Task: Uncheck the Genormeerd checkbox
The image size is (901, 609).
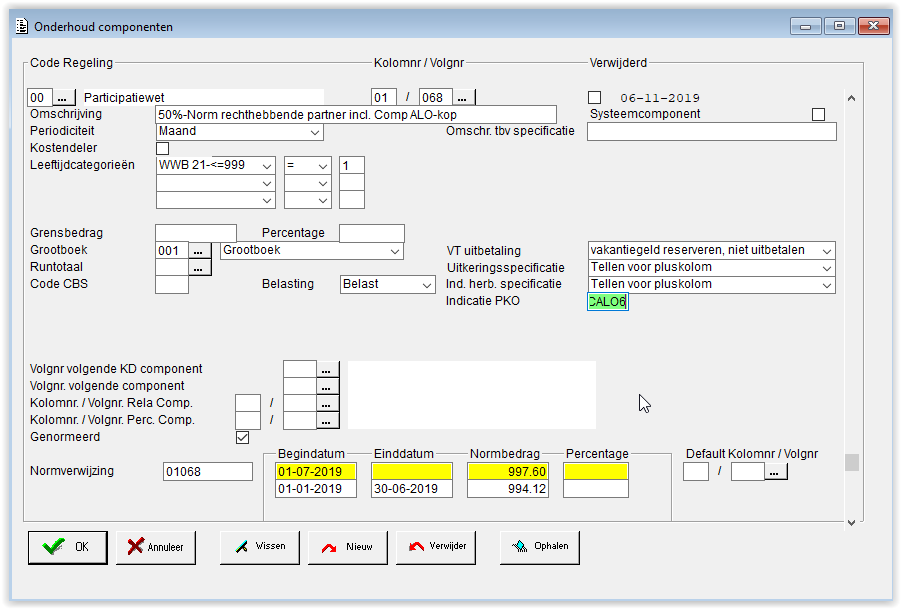Action: (242, 438)
